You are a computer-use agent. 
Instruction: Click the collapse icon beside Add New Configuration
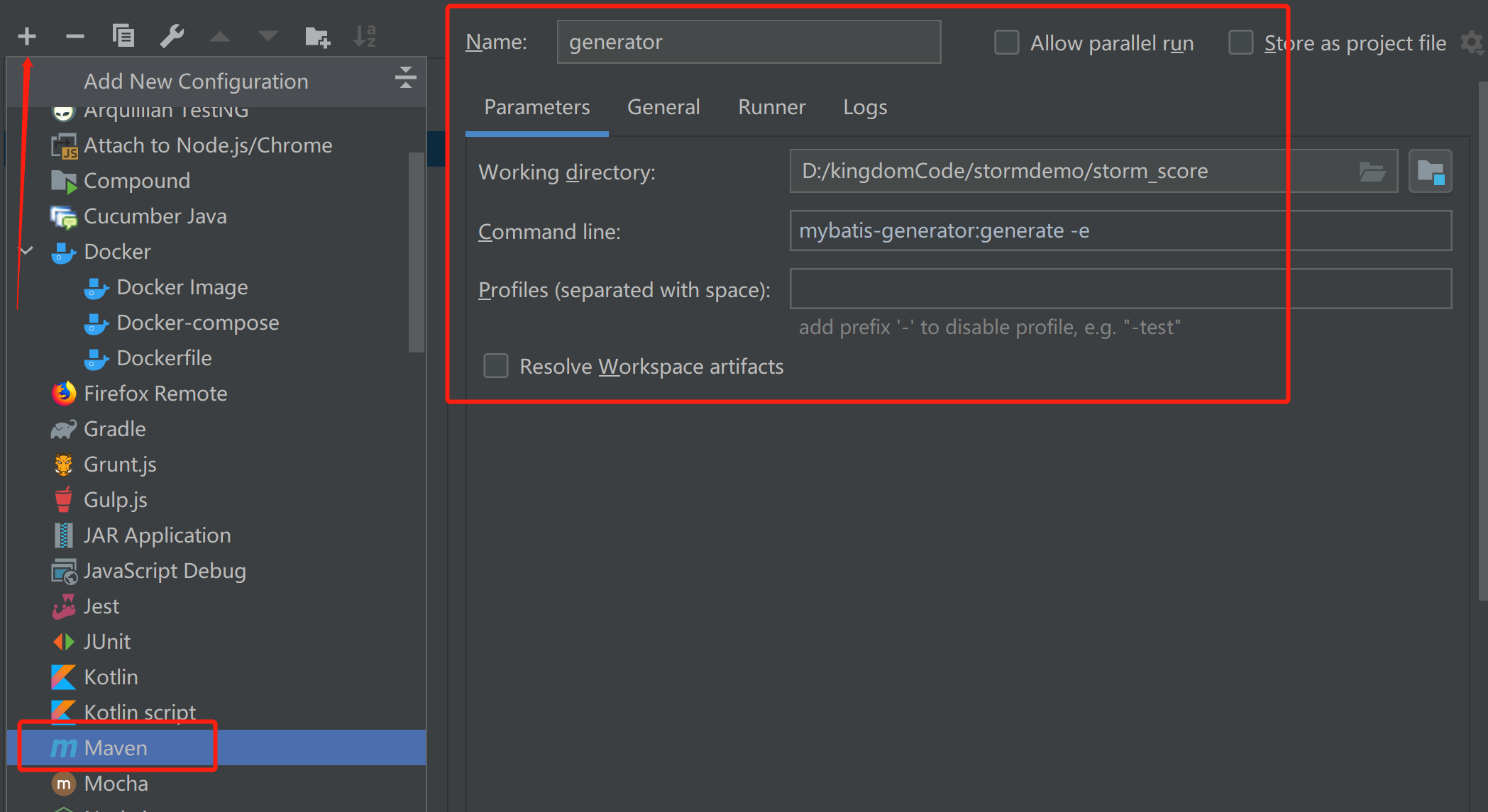(405, 77)
